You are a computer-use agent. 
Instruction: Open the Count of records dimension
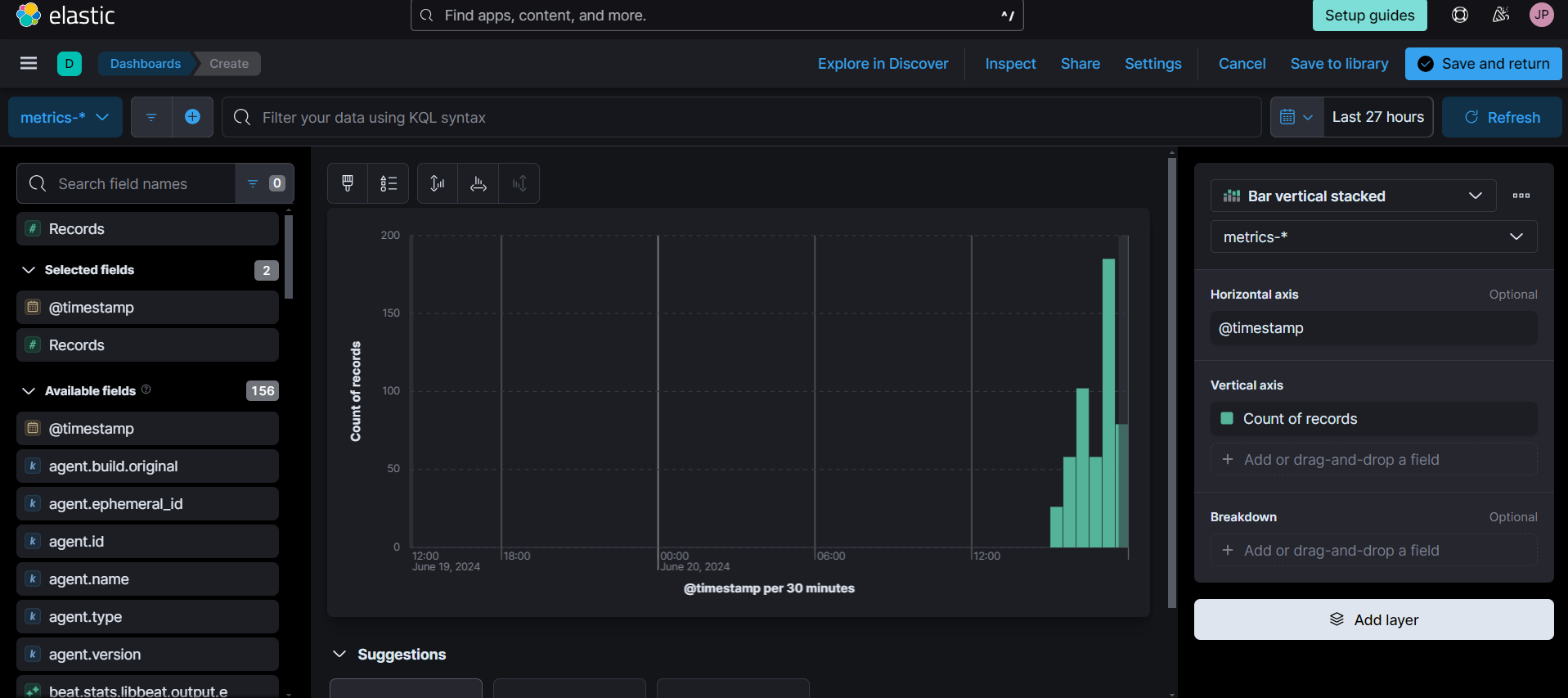[x=1373, y=418]
